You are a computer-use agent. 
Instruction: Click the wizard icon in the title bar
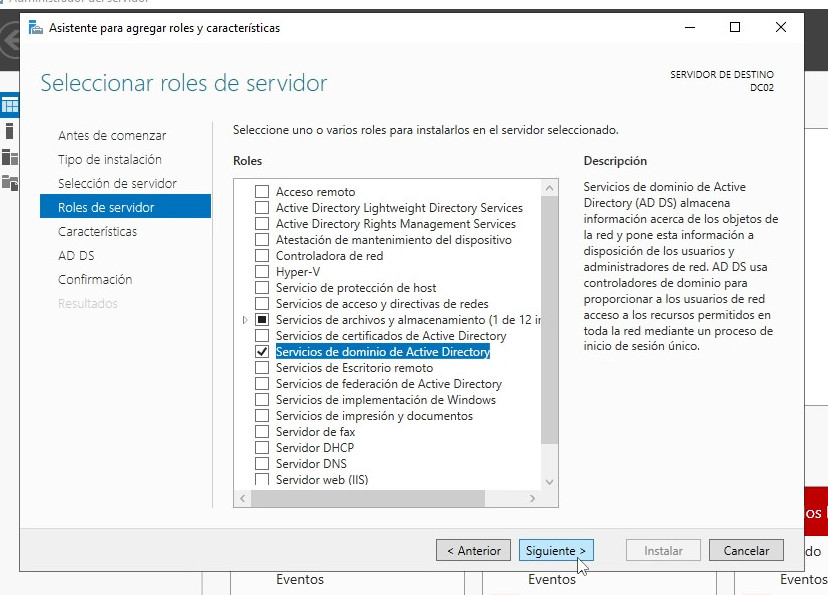(x=35, y=28)
